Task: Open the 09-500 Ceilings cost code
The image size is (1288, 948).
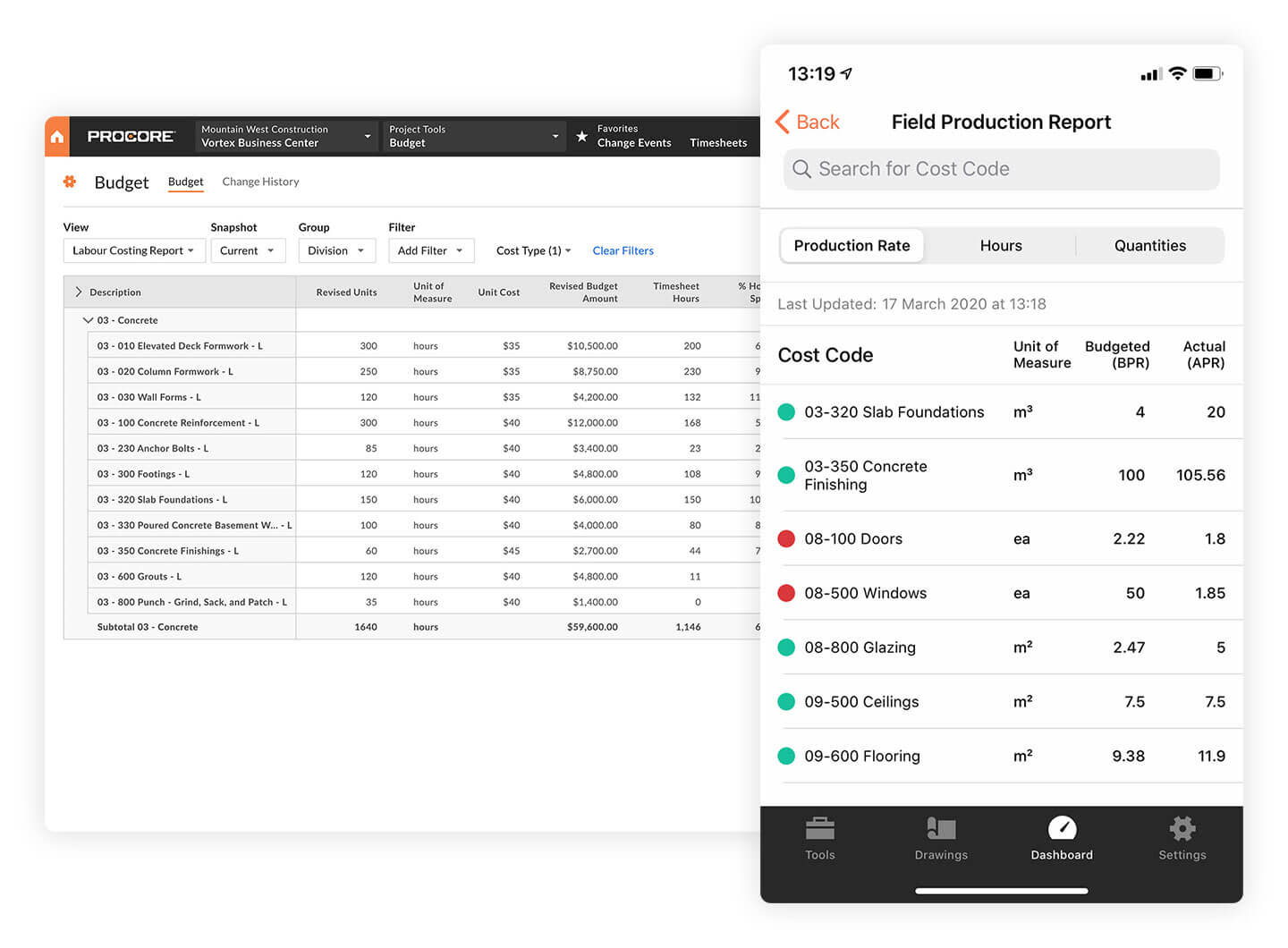Action: click(1001, 702)
